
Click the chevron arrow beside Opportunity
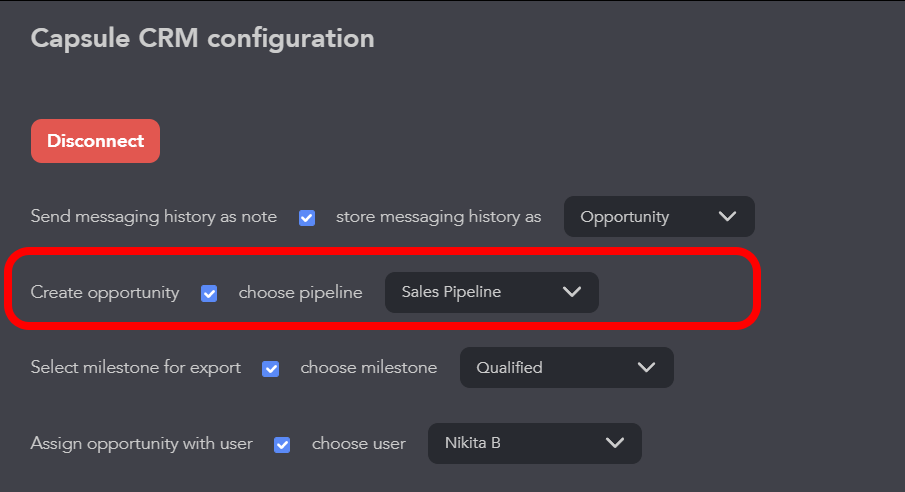(728, 216)
